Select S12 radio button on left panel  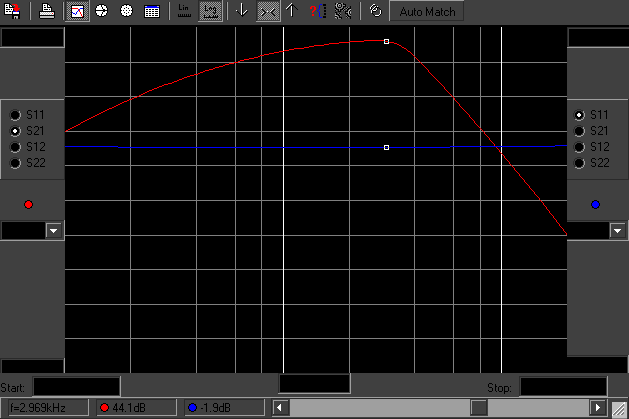(15, 147)
